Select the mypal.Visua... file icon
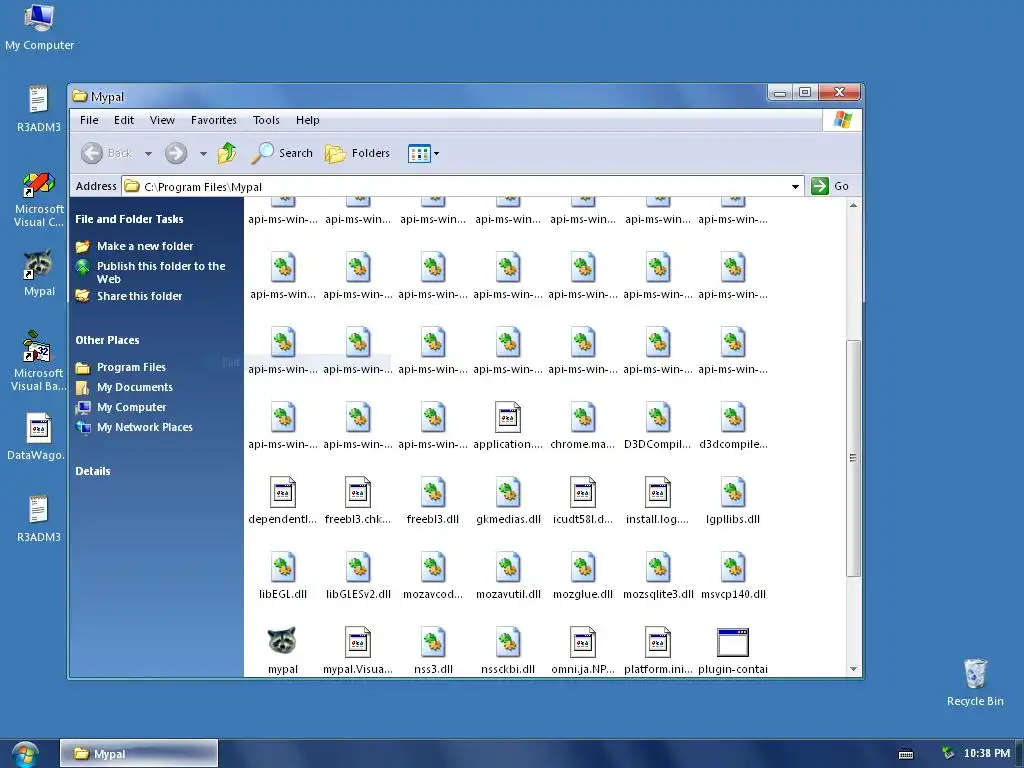 (357, 642)
